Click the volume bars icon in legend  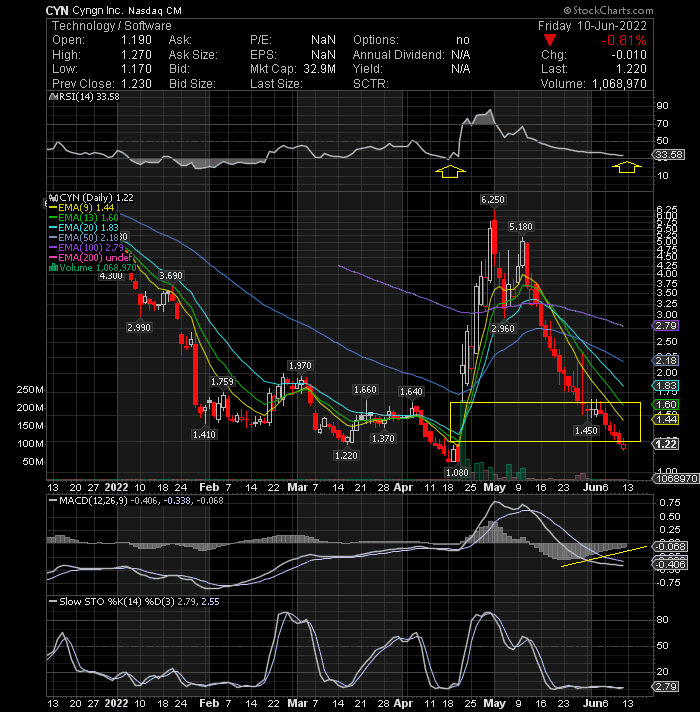[x=53, y=267]
